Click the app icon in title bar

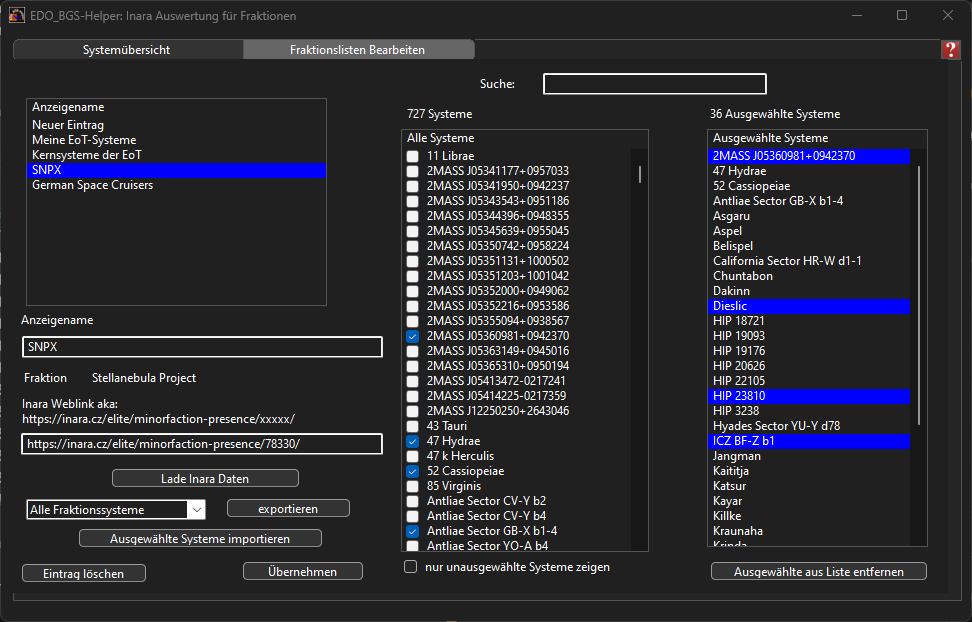[x=17, y=16]
